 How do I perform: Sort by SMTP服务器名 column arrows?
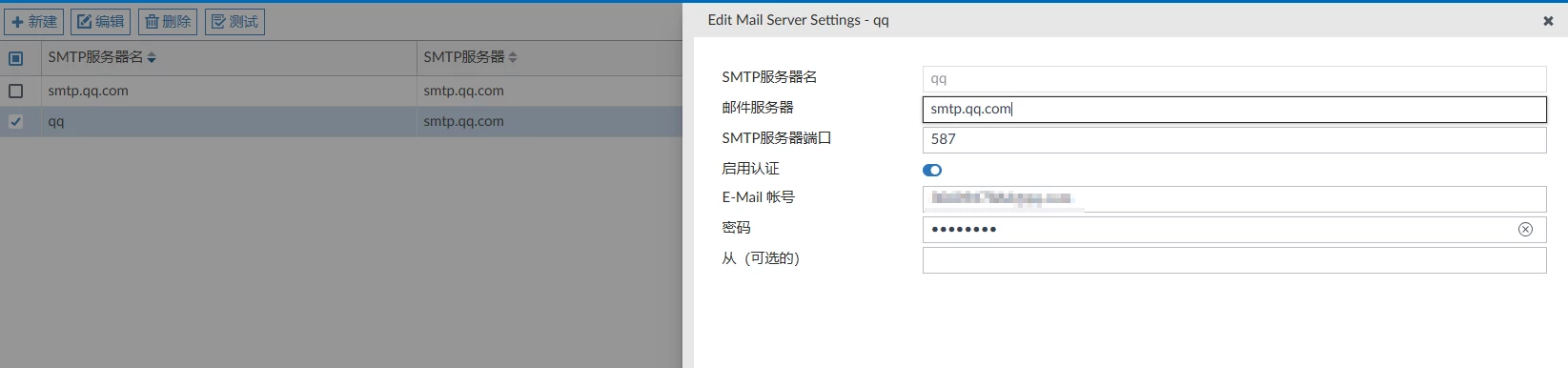coord(152,58)
